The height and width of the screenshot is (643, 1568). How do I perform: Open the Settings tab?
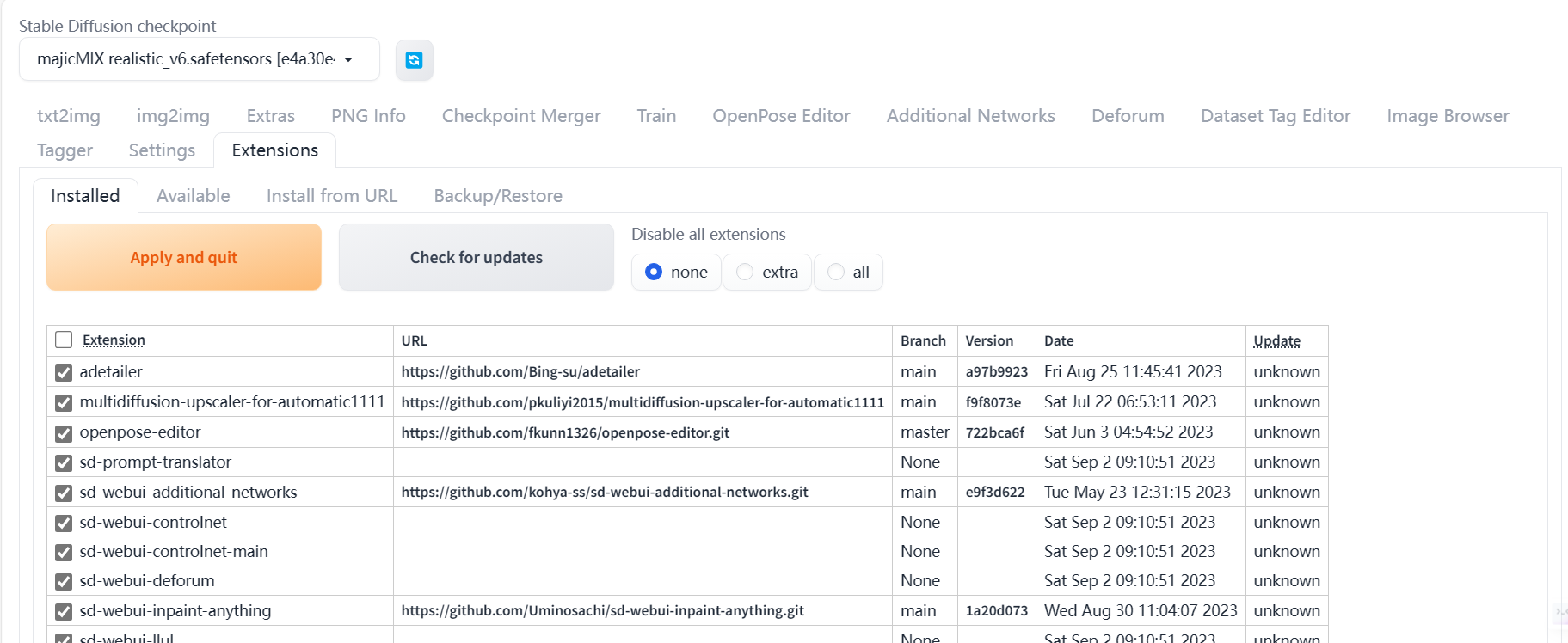point(162,150)
